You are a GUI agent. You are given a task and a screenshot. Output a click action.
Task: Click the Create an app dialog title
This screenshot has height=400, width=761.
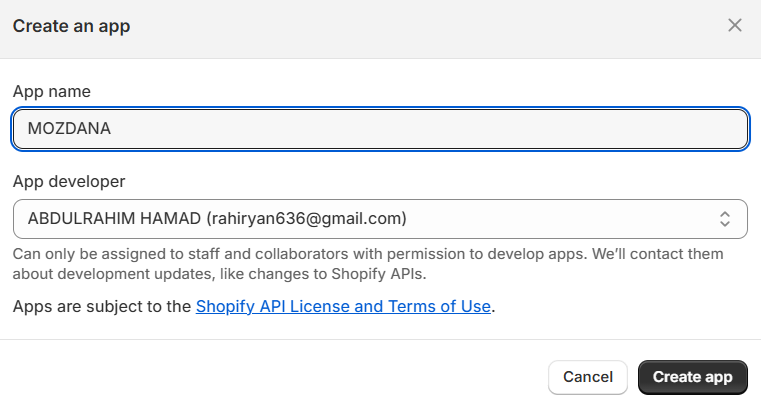coord(71,26)
